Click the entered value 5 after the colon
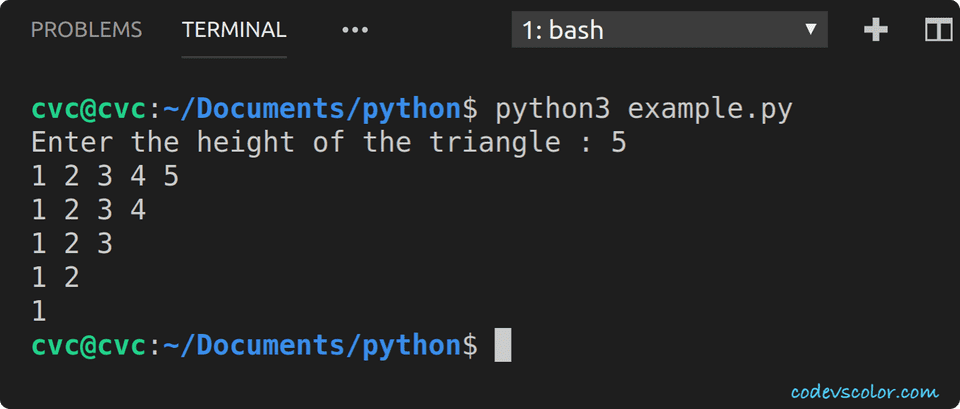 [x=618, y=142]
